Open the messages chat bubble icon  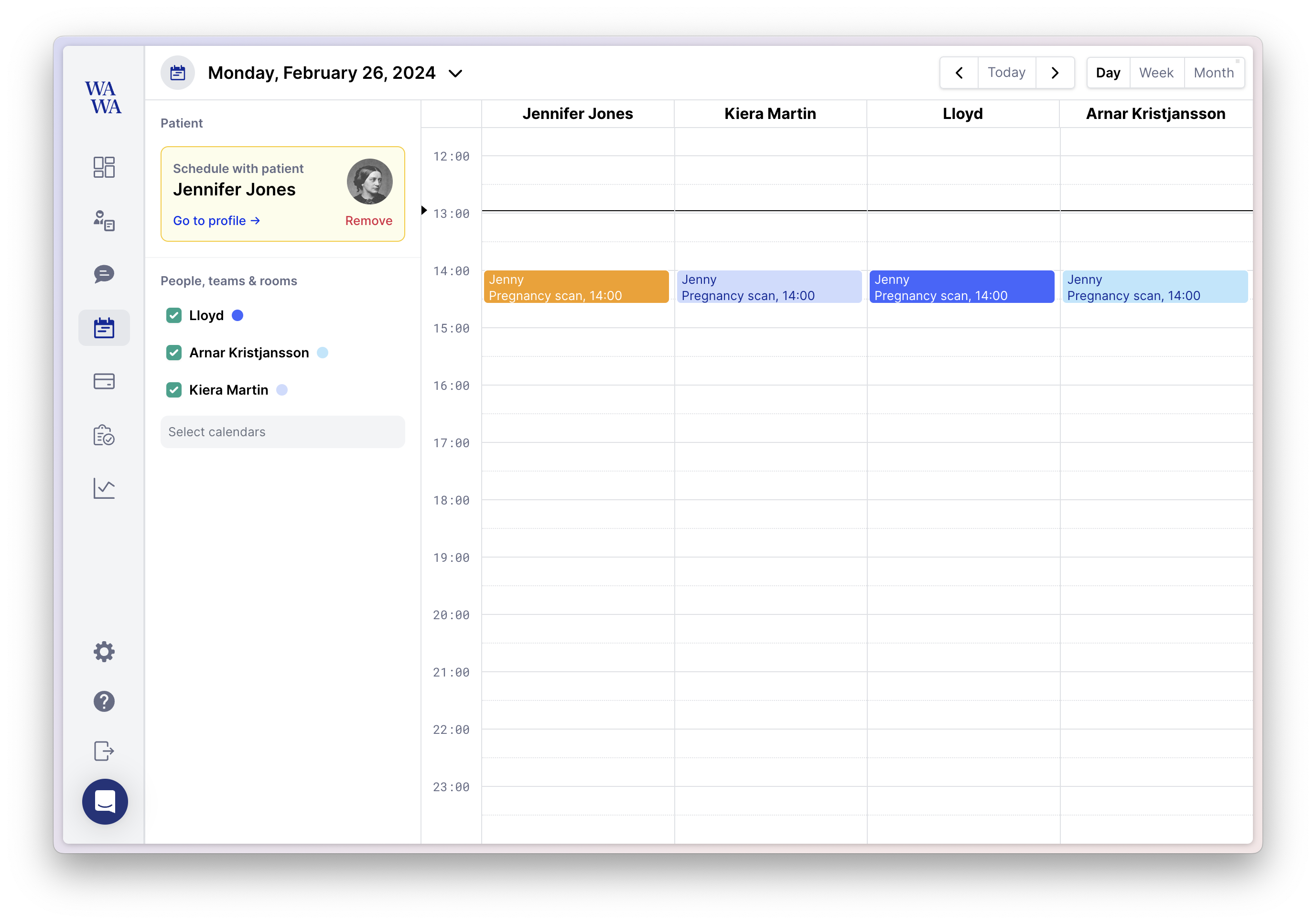pyautogui.click(x=104, y=274)
